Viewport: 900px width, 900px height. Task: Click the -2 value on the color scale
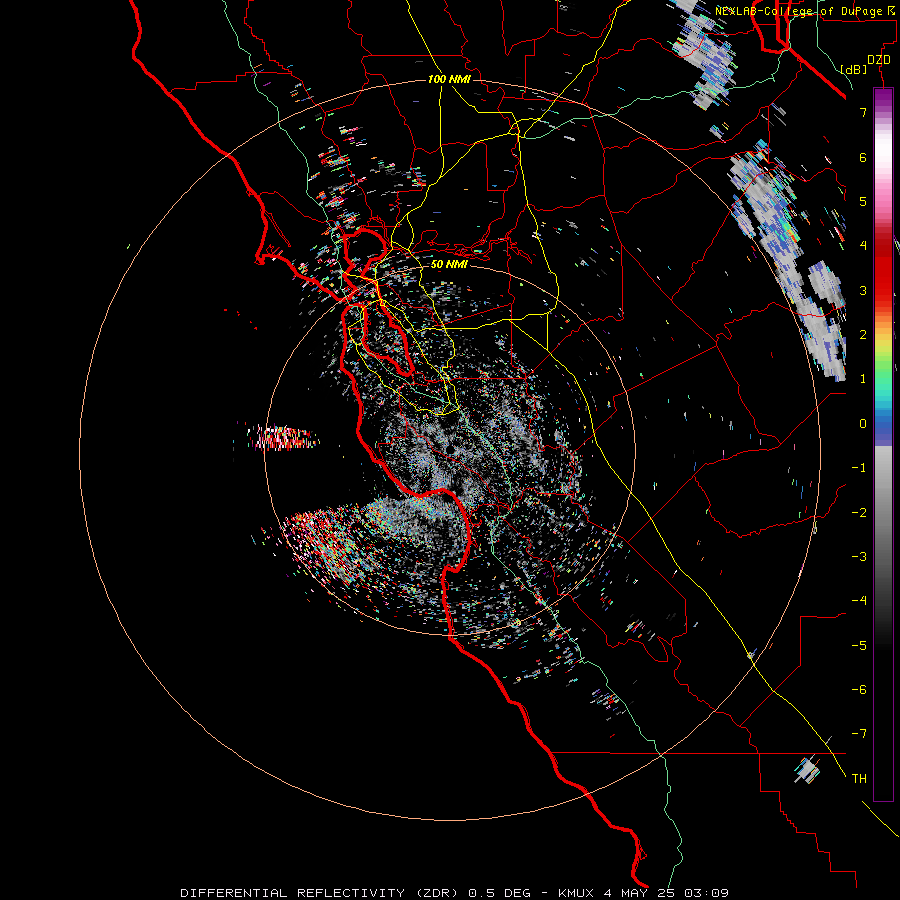pyautogui.click(x=859, y=513)
